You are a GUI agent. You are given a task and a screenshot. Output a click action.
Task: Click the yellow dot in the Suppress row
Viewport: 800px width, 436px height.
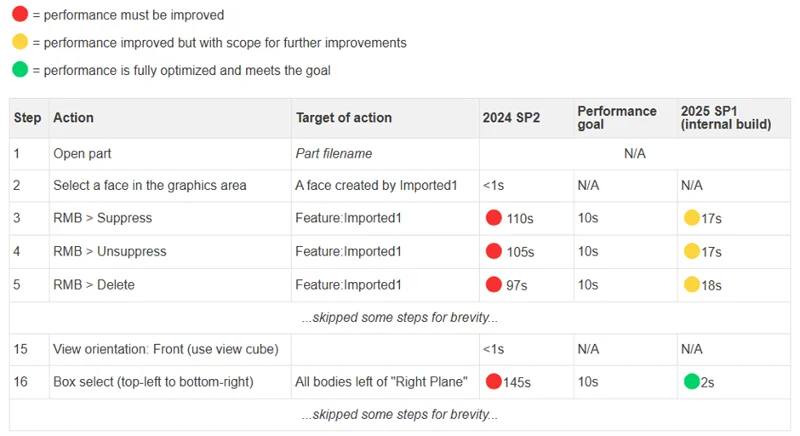coord(691,218)
